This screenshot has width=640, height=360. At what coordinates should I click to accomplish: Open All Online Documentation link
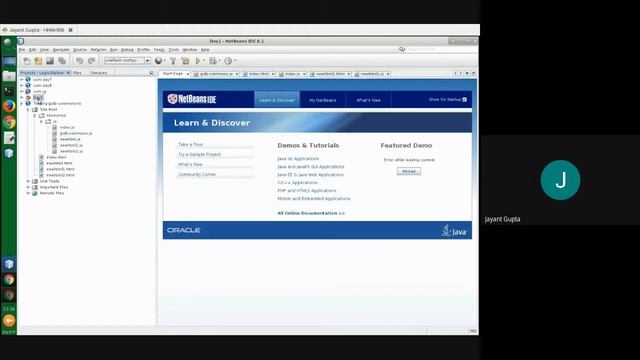[311, 213]
